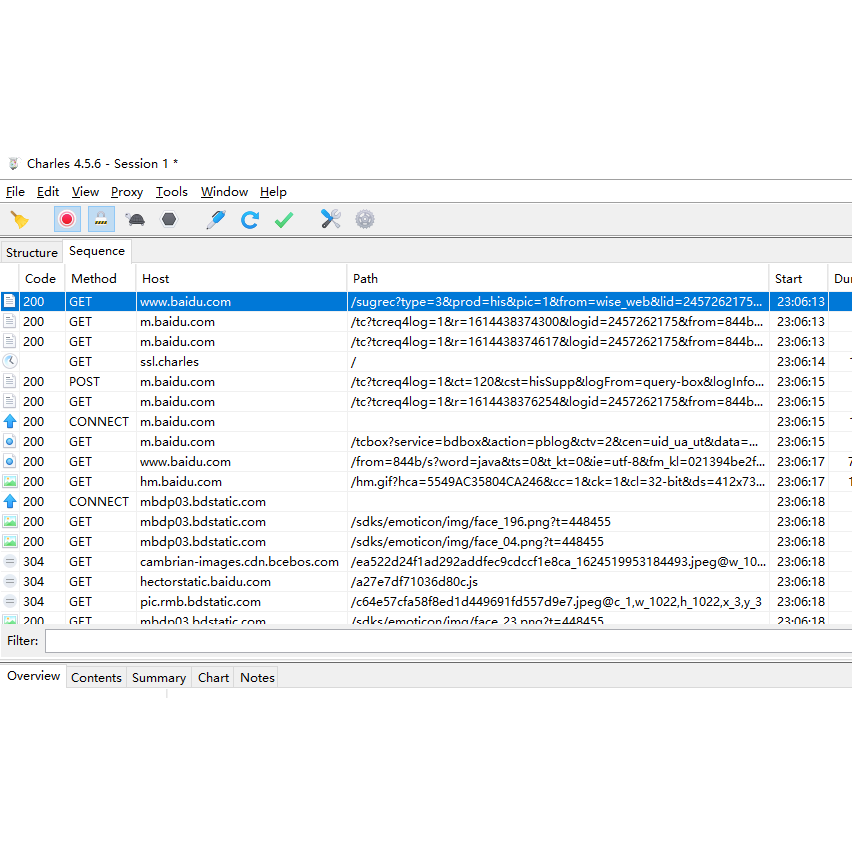Click up-arrow icon of CONNECT m.baidu.com row

coord(10,422)
